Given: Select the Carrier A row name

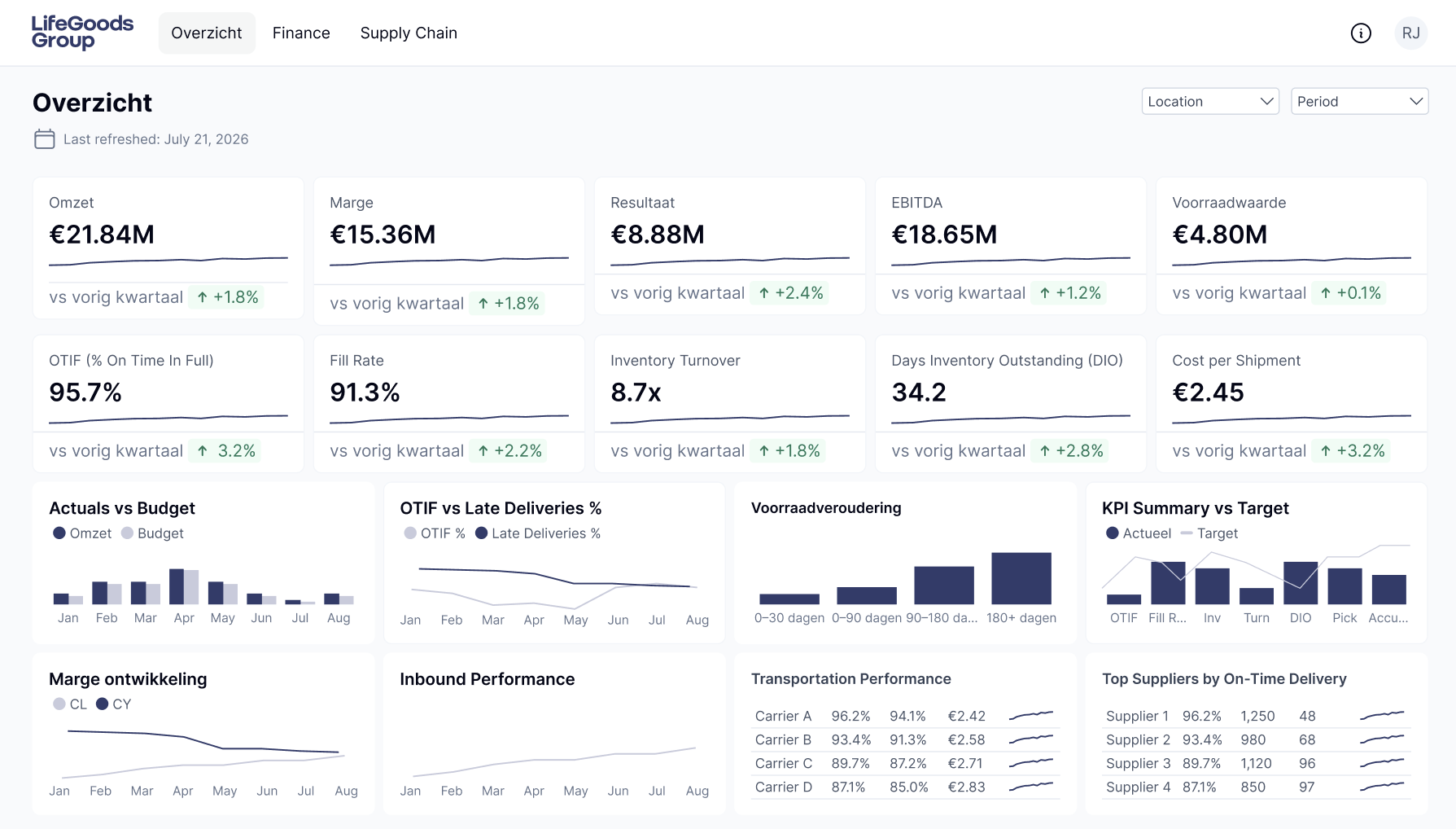Looking at the screenshot, I should 783,717.
